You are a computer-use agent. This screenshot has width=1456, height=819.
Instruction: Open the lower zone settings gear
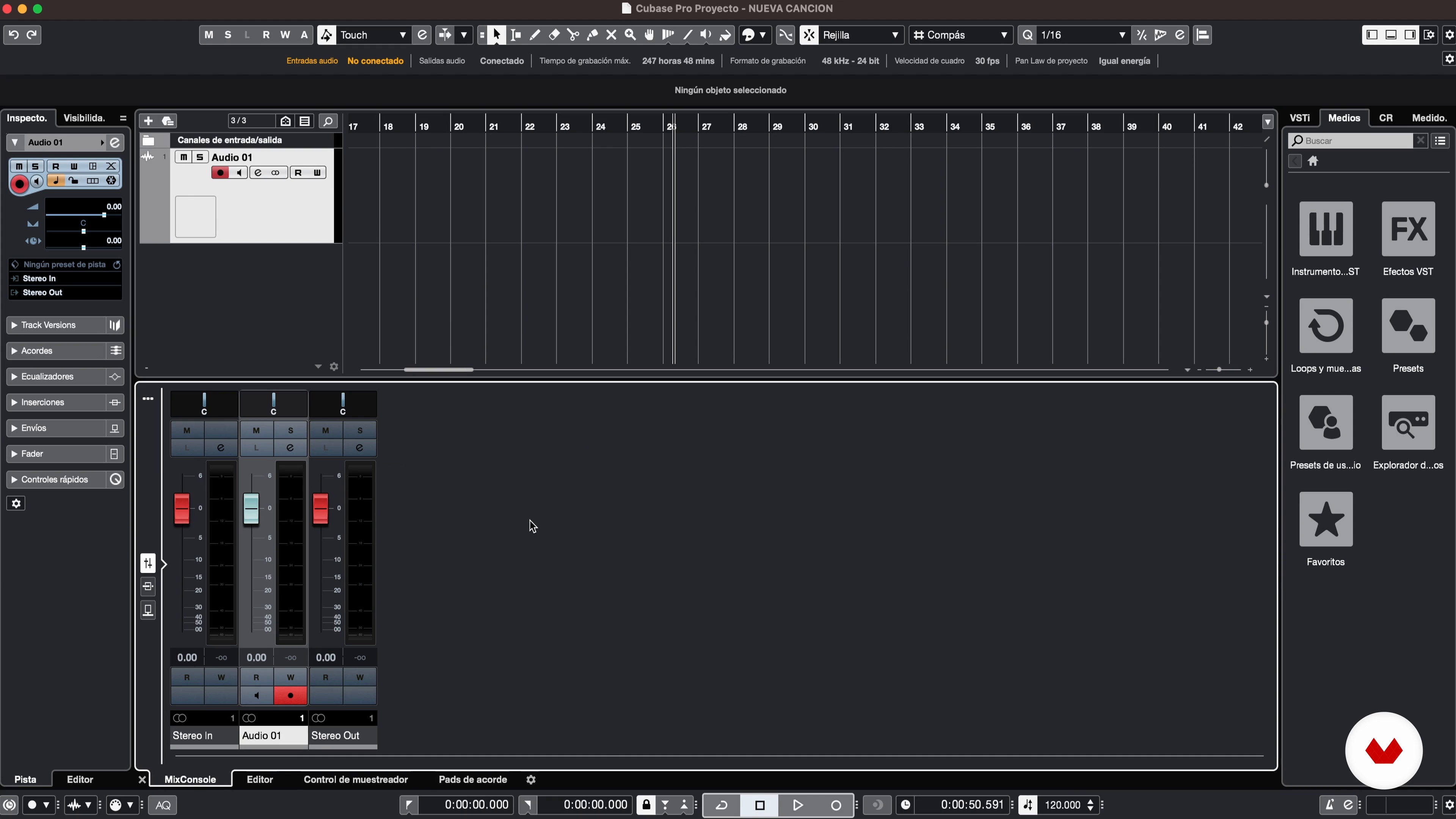[x=531, y=780]
